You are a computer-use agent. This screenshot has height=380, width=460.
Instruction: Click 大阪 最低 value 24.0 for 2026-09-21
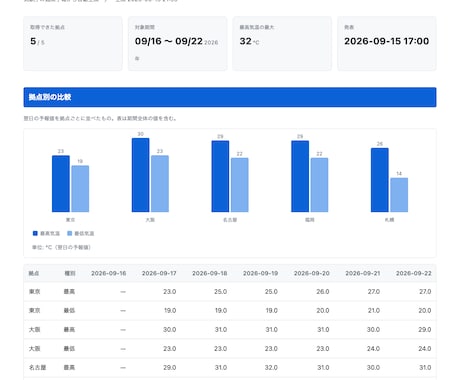373,349
